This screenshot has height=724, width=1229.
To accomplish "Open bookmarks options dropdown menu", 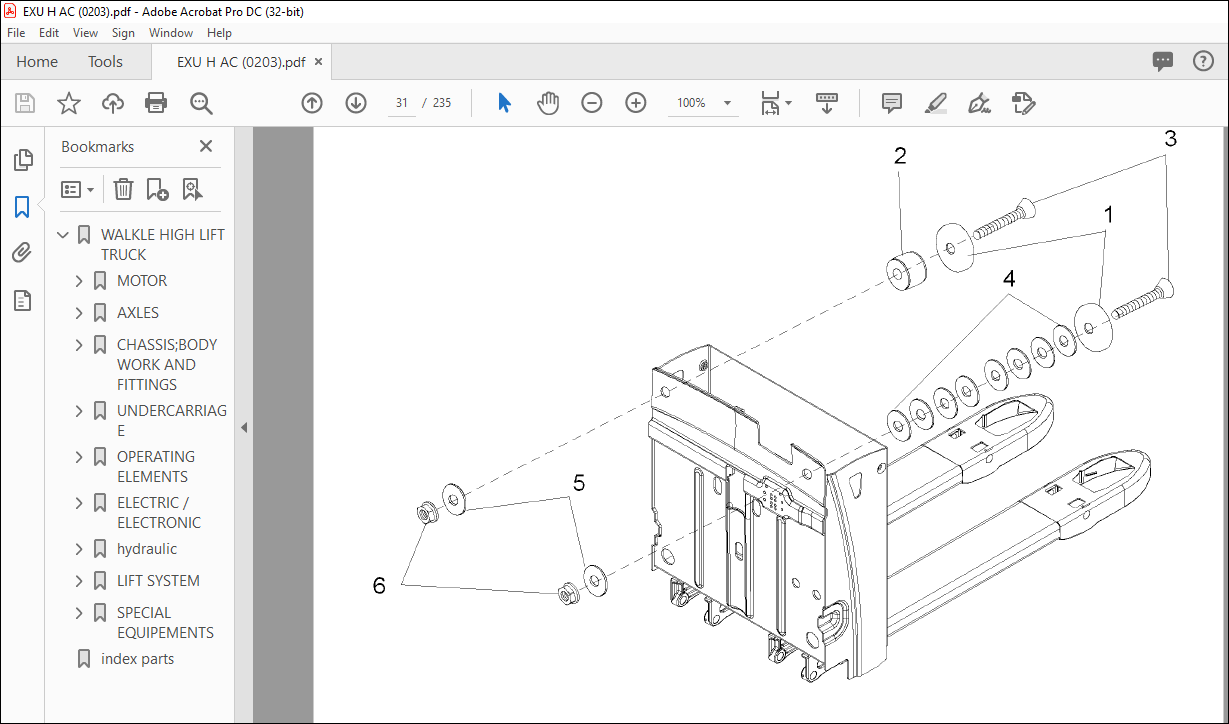I will click(78, 189).
